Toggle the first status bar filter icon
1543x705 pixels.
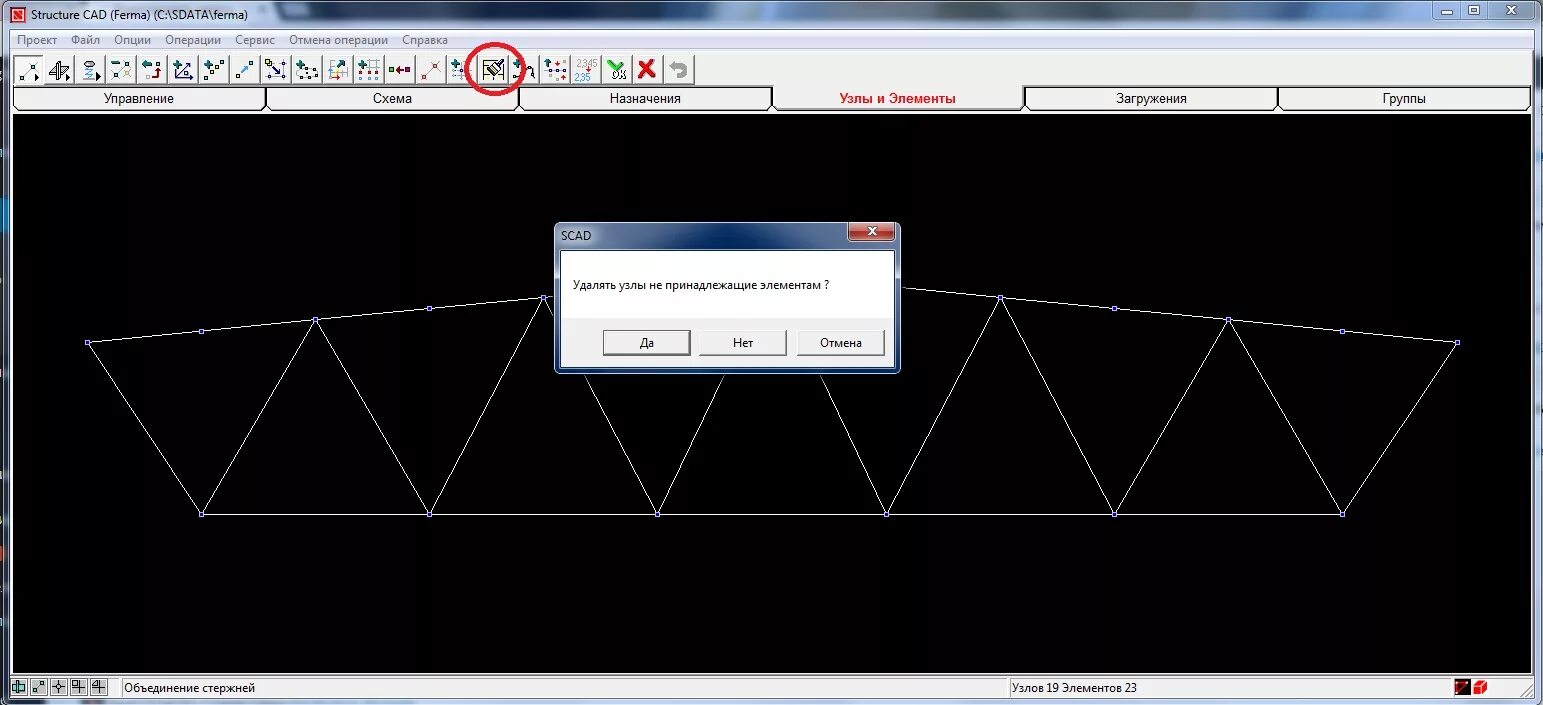19,687
